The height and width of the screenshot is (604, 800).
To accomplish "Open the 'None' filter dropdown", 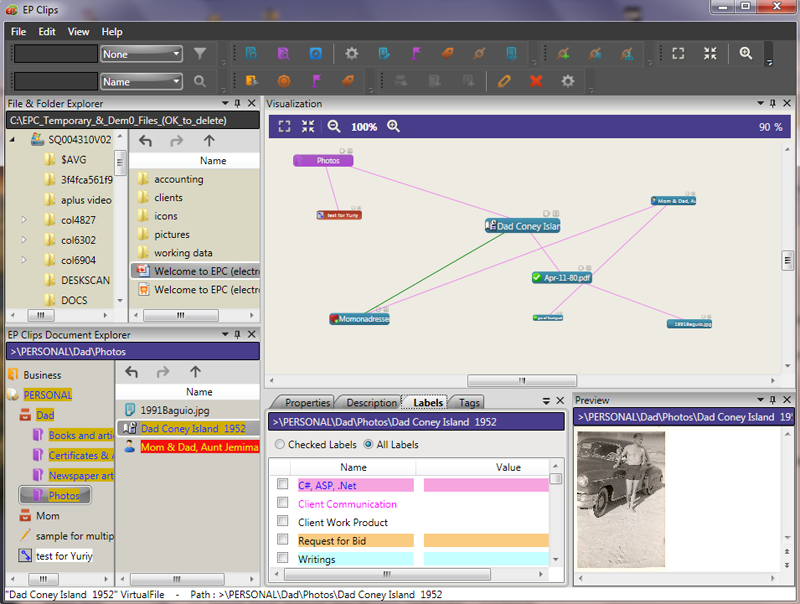I will [141, 54].
